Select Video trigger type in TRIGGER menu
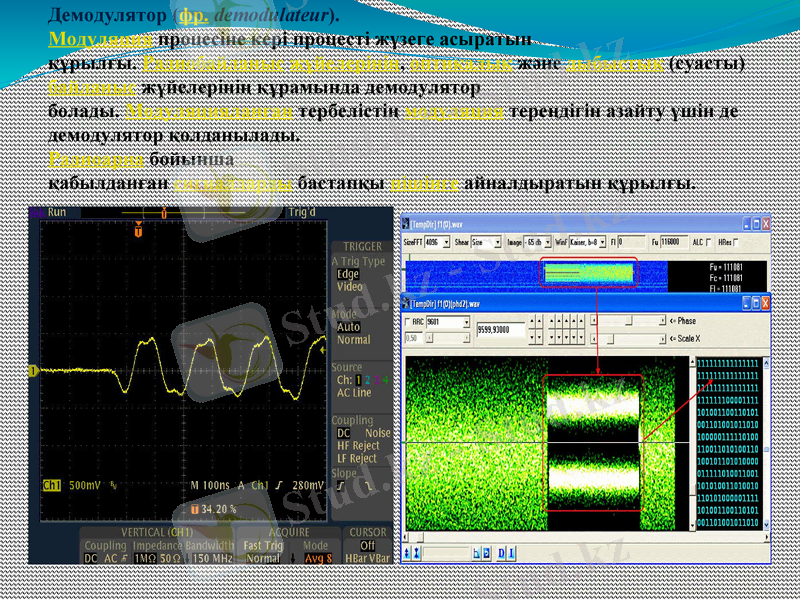Screen dimensions: 800x600 tap(350, 286)
